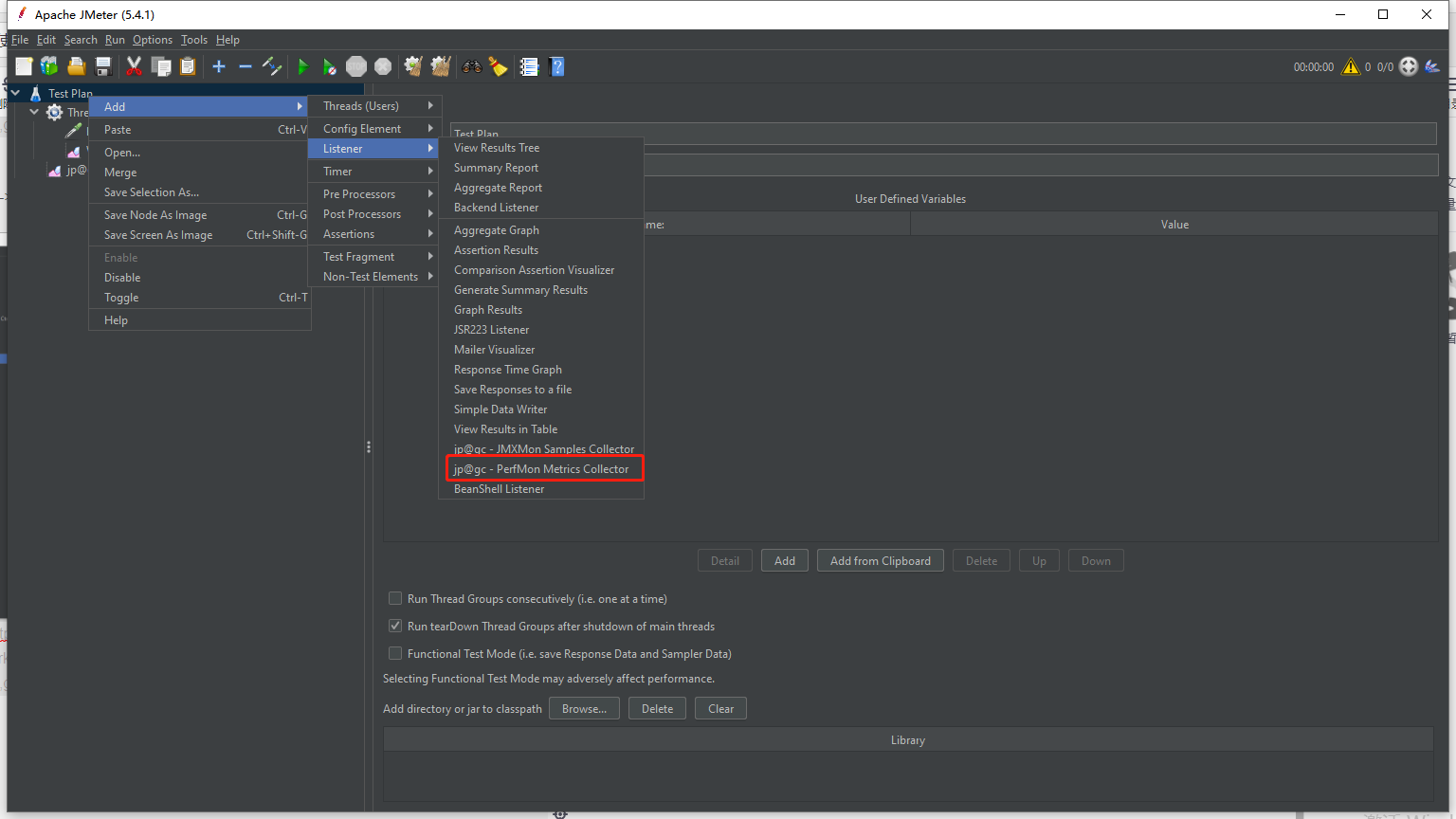The image size is (1456, 819).
Task: Open the Options menu in menu bar
Action: point(153,40)
